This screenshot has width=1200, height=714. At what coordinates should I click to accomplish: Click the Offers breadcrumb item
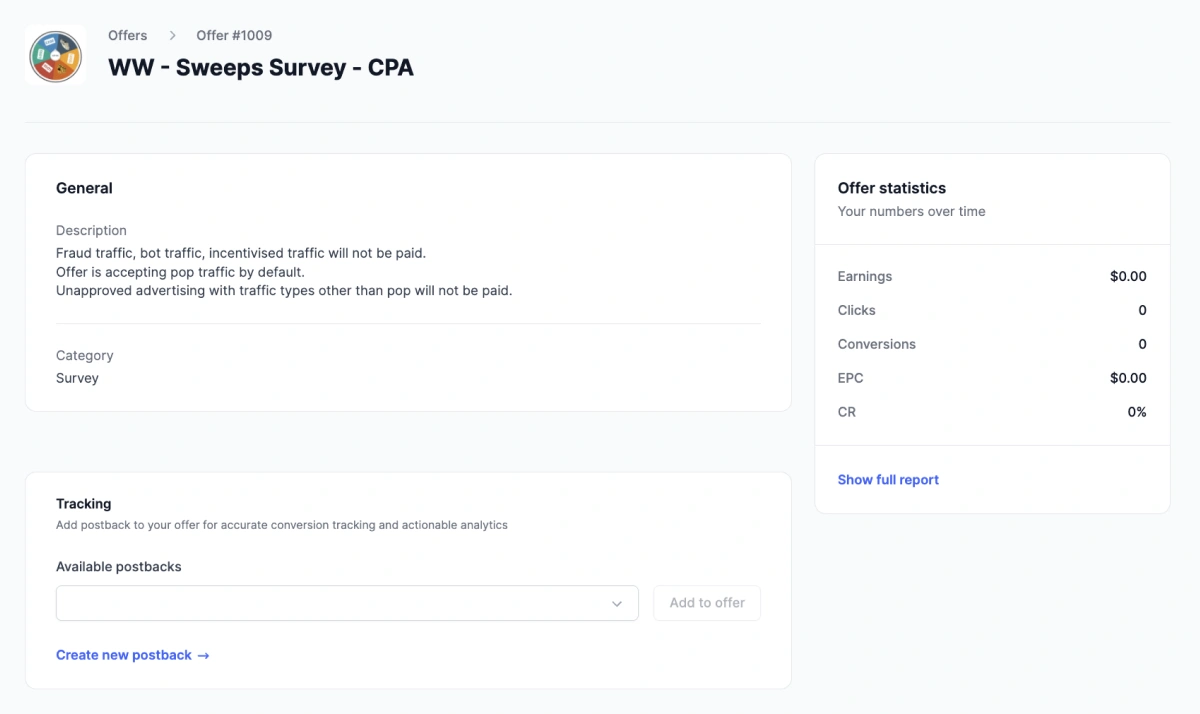[127, 35]
